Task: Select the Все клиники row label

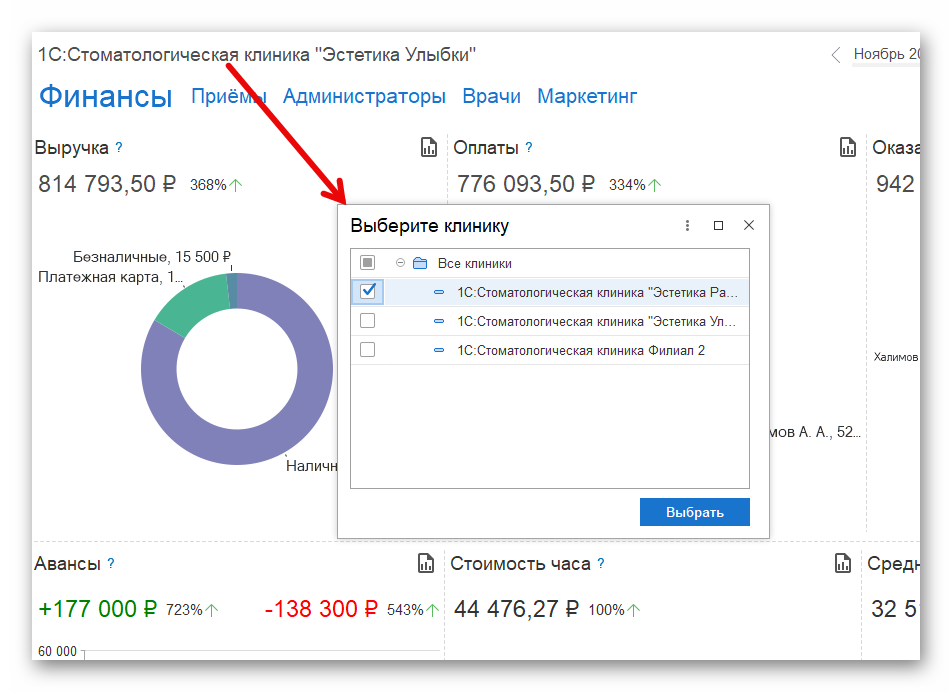Action: click(474, 263)
